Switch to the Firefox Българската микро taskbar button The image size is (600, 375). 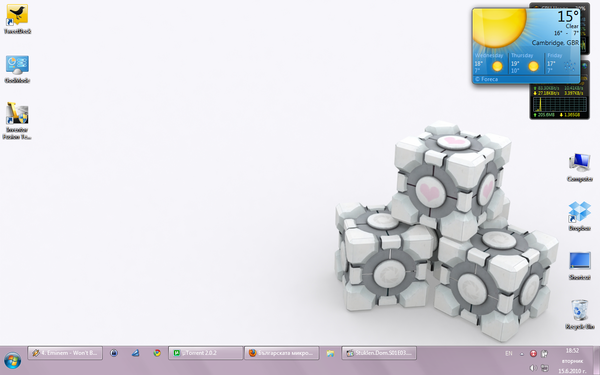pyautogui.click(x=282, y=353)
